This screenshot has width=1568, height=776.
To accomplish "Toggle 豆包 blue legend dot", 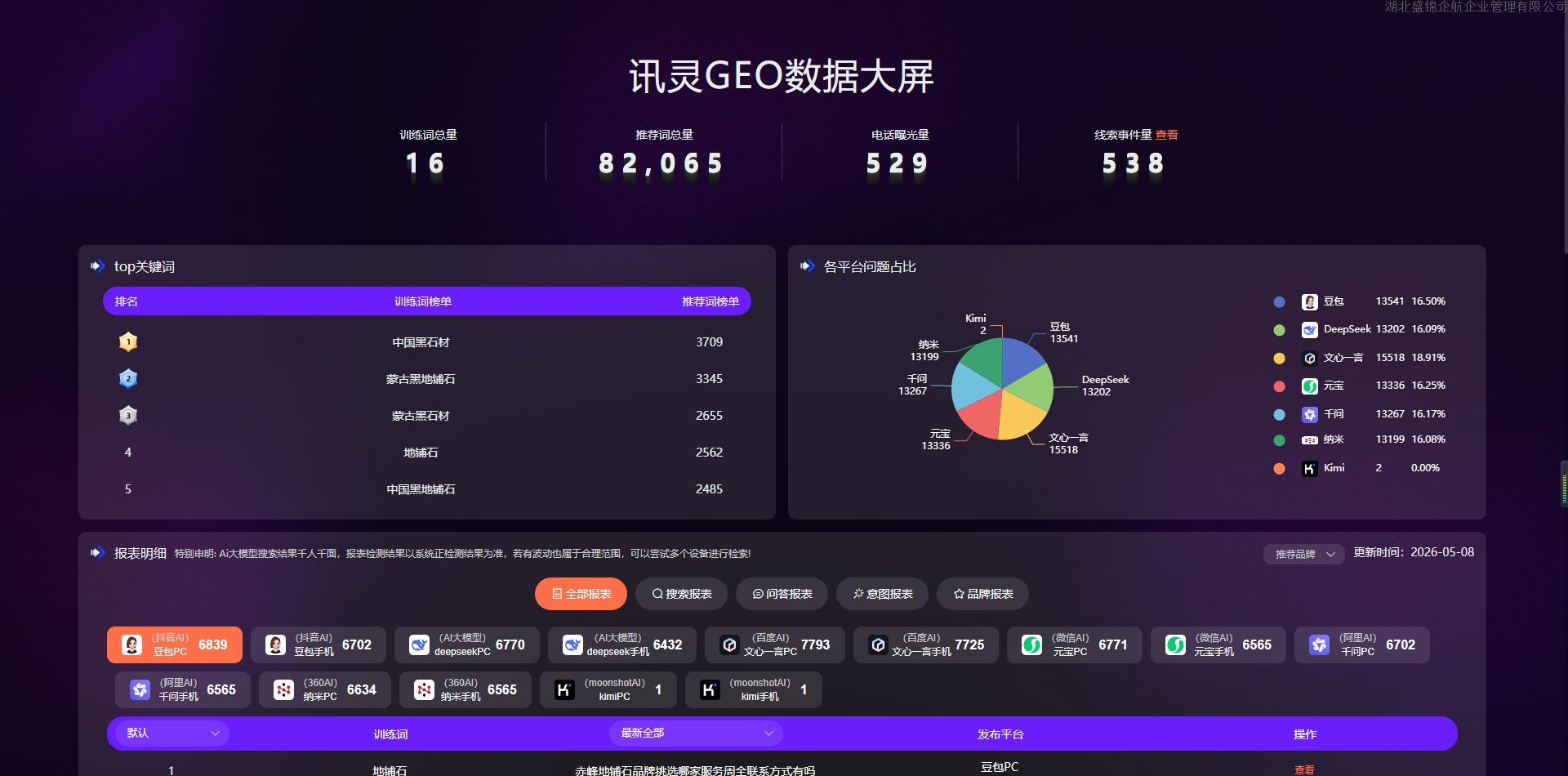I will (1280, 302).
